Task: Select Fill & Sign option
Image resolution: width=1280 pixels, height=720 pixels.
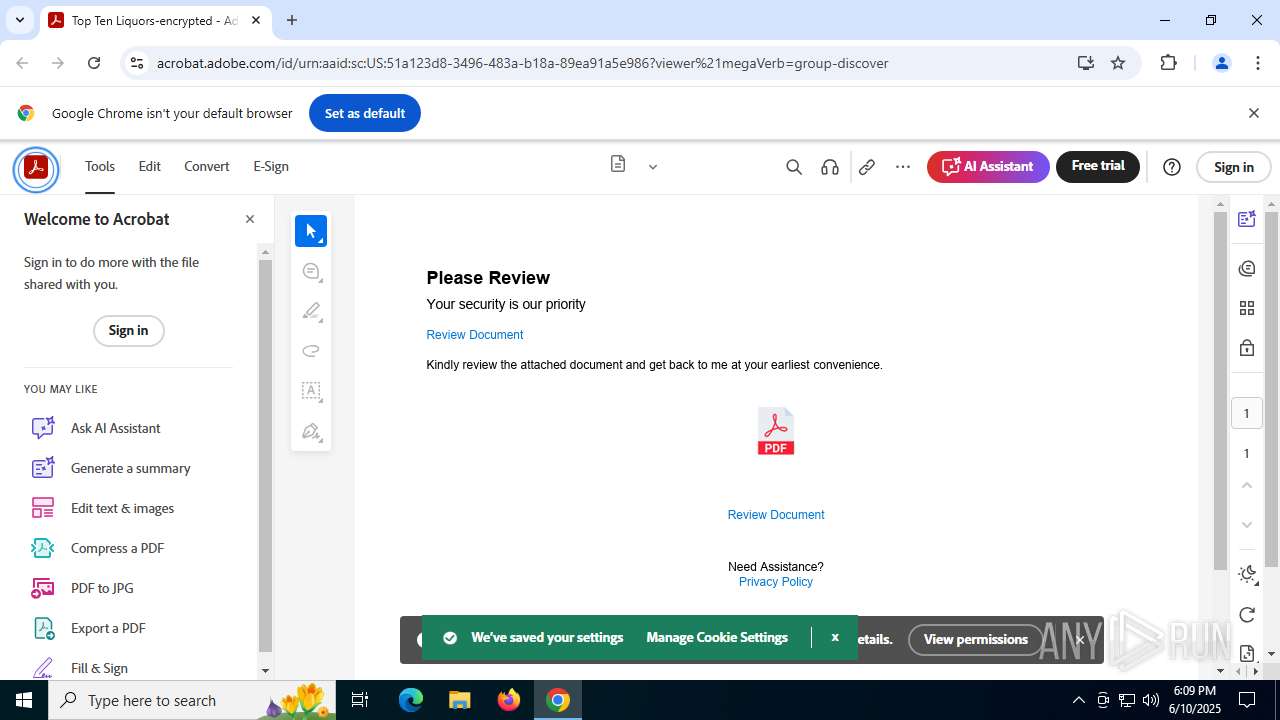Action: 99,668
